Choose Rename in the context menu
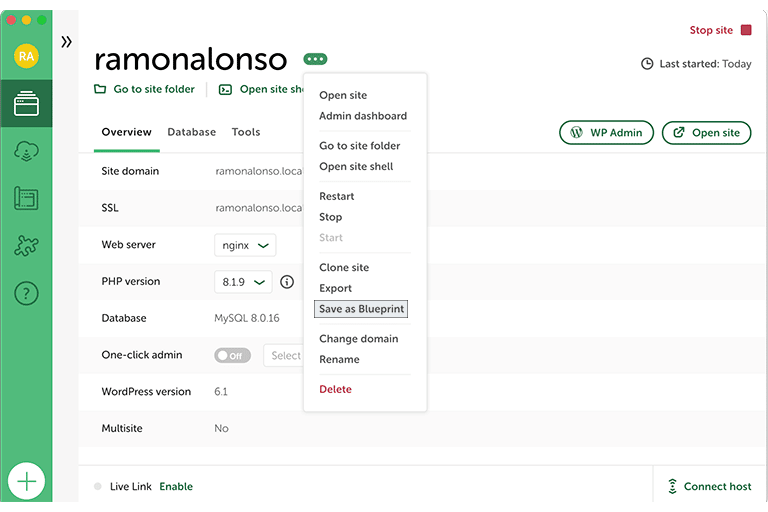Viewport: 768px width, 512px height. click(339, 359)
